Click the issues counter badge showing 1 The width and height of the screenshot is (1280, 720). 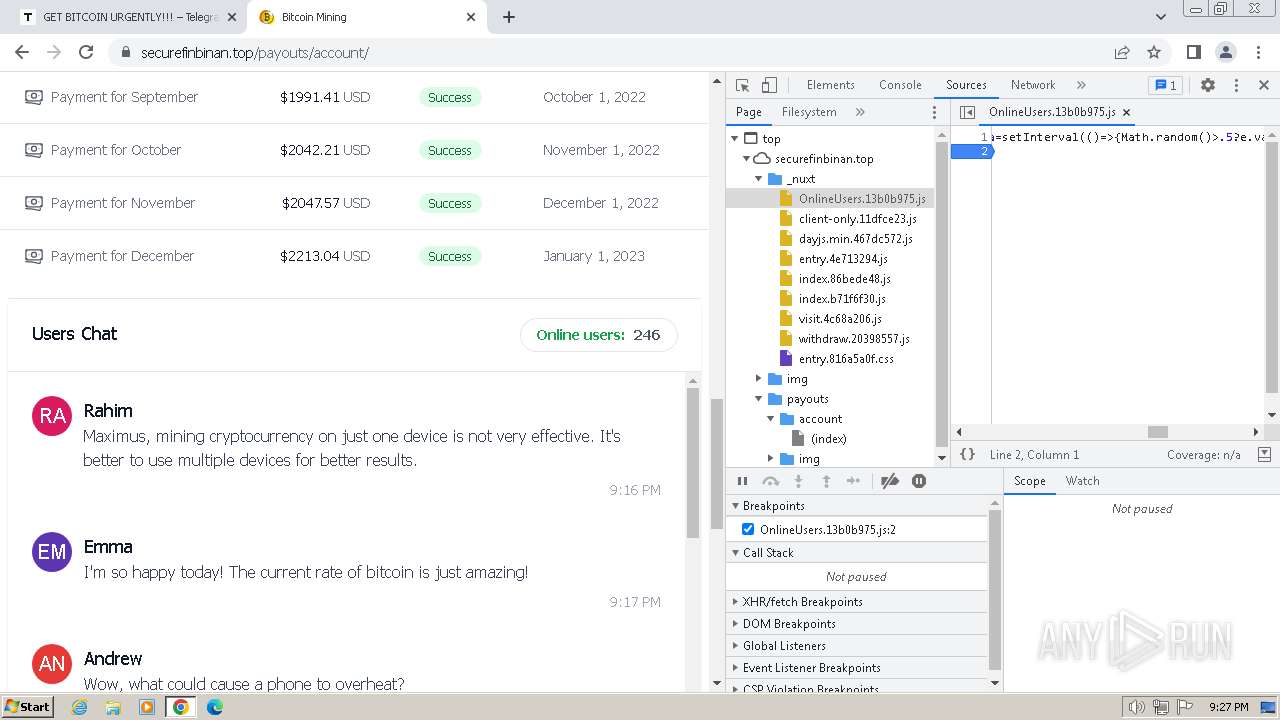click(1165, 85)
